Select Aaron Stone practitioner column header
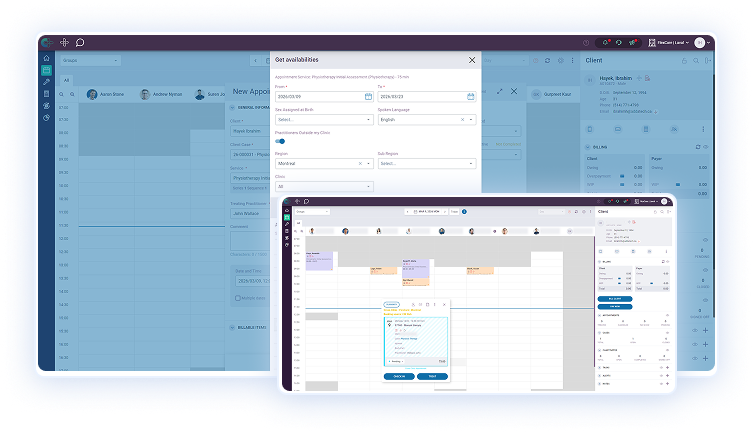Image resolution: width=753 pixels, height=433 pixels. (x=101, y=95)
